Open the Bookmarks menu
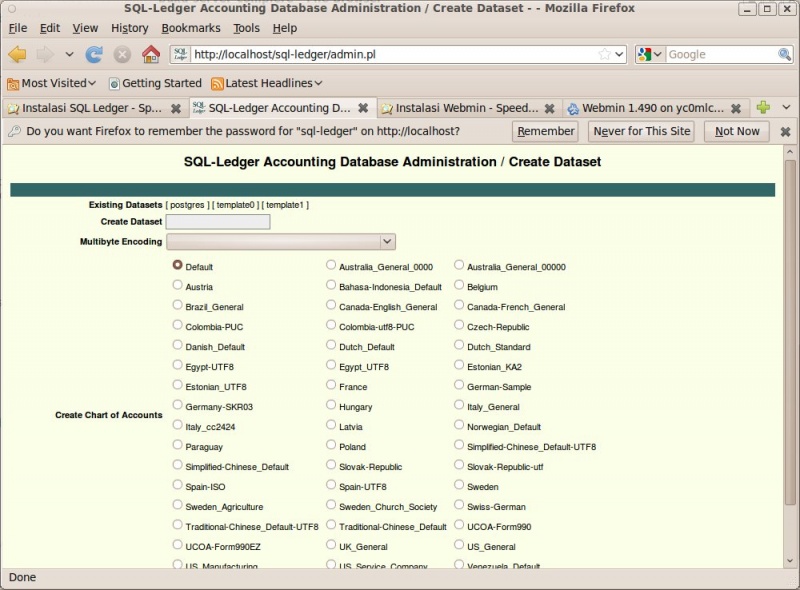This screenshot has width=800, height=590. tap(190, 28)
